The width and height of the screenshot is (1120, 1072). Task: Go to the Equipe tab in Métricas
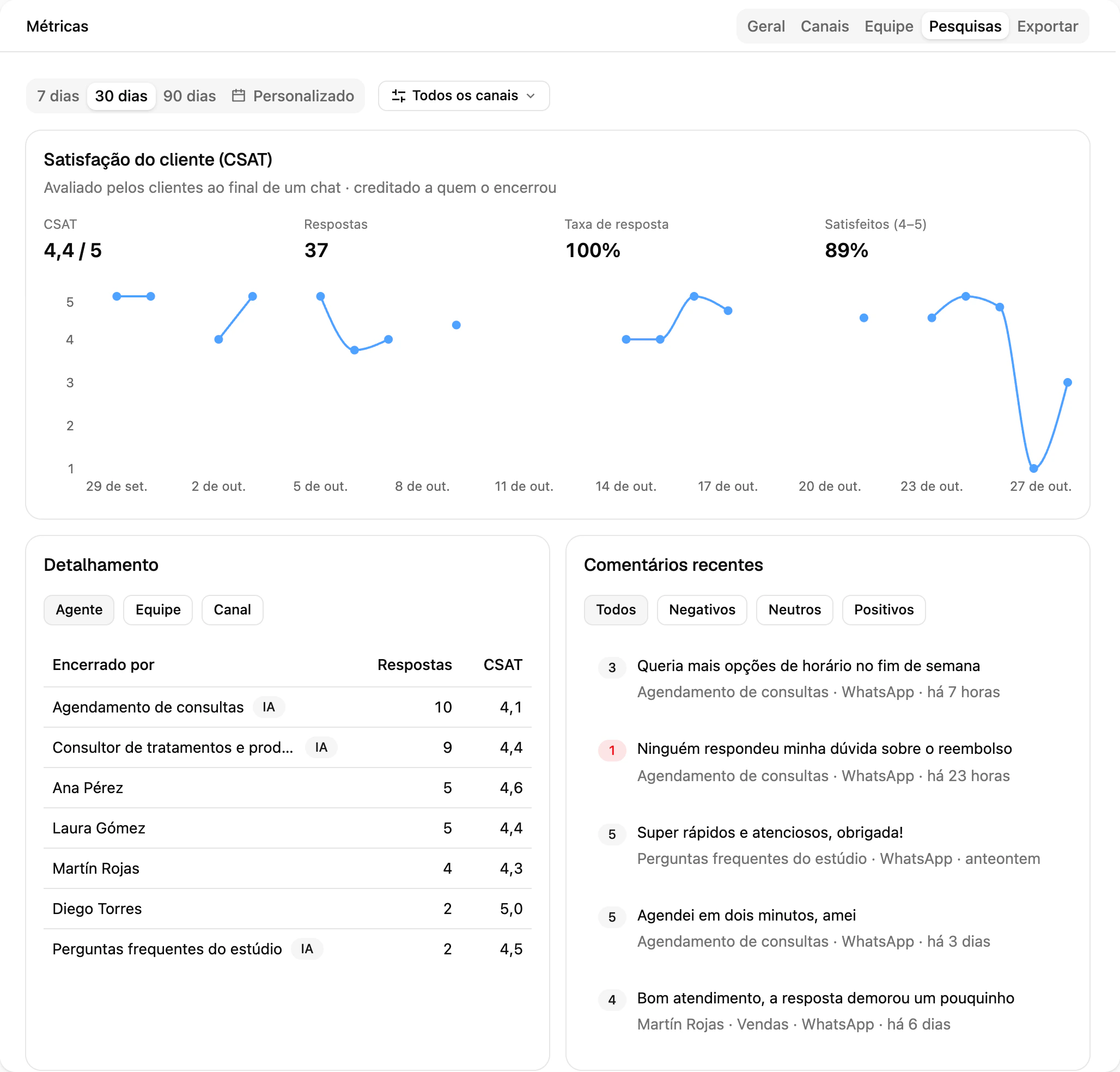(888, 26)
